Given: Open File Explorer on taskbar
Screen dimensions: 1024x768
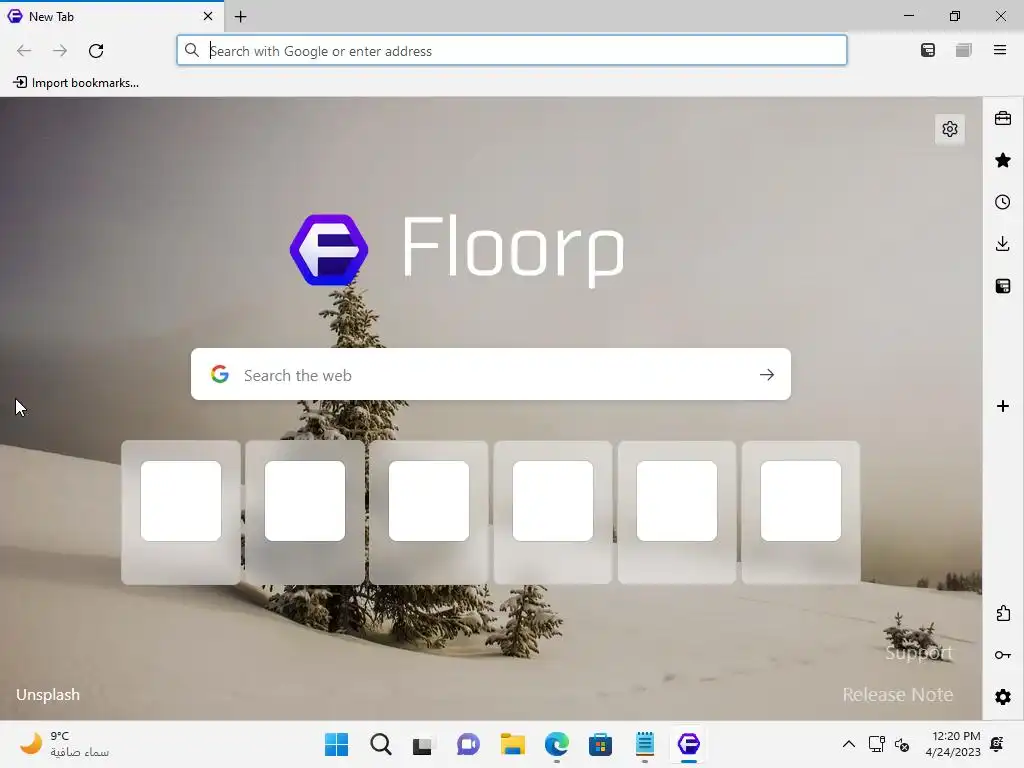Looking at the screenshot, I should [x=513, y=744].
